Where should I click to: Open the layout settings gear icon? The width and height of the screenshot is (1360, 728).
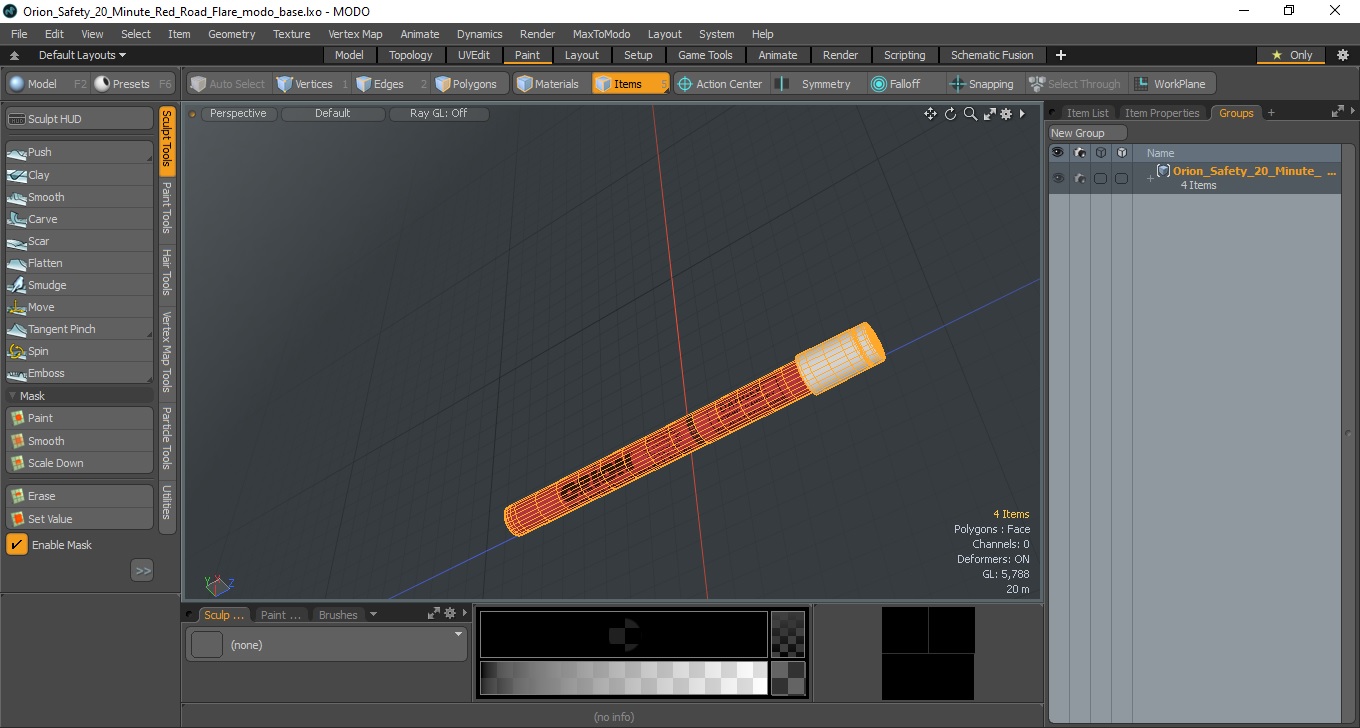1342,55
